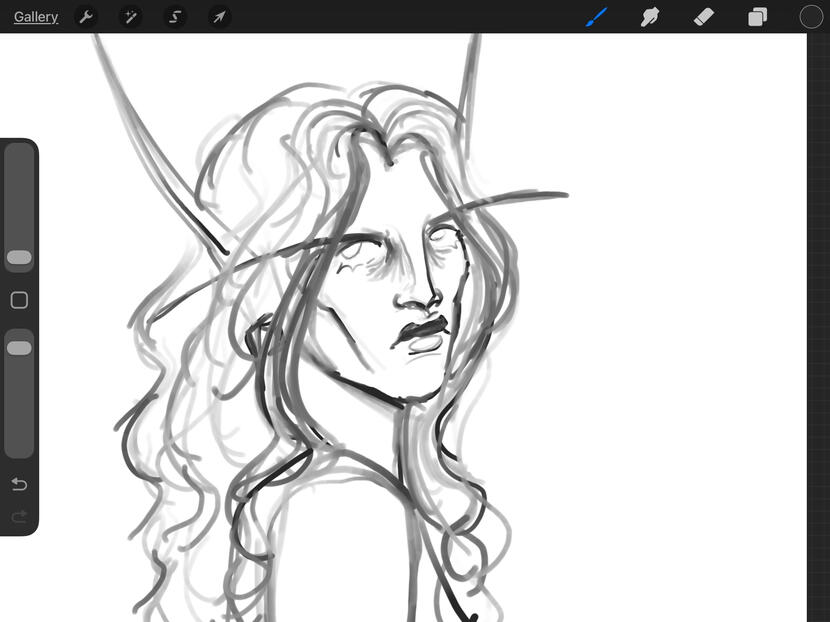The height and width of the screenshot is (622, 830).
Task: Click the brush opacity slider handle
Action: tap(19, 348)
